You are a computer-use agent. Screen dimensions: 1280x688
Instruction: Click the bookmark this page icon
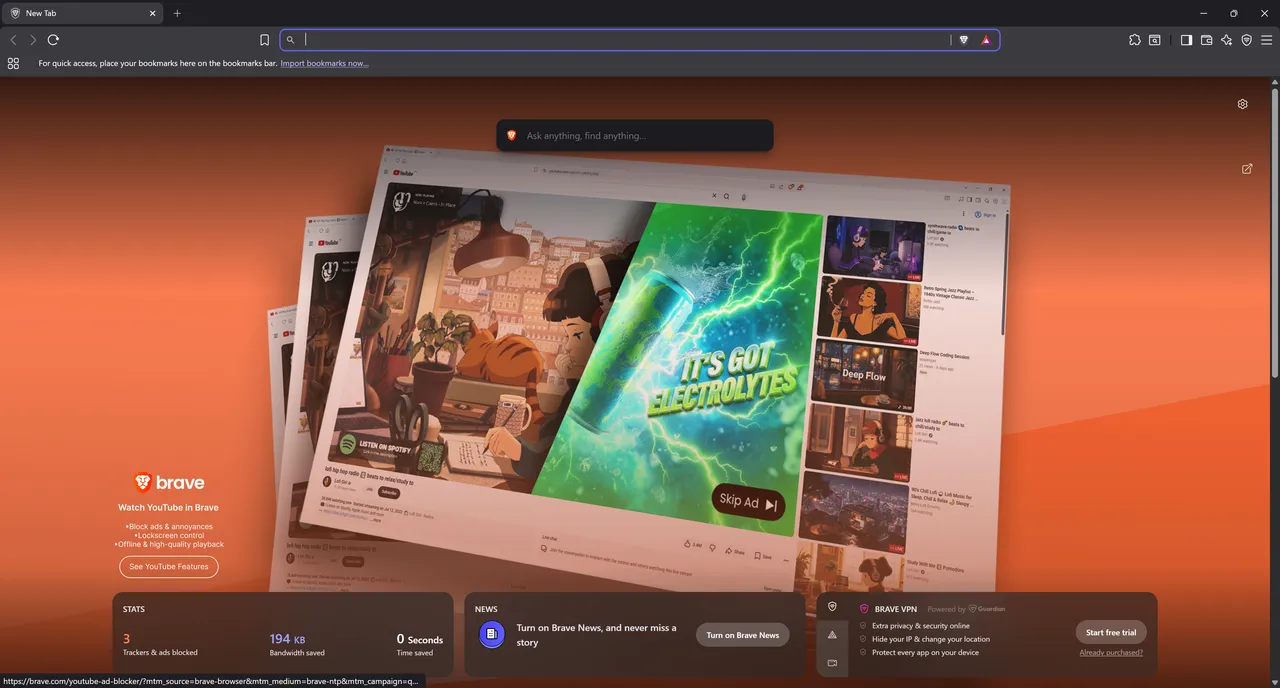coord(264,40)
